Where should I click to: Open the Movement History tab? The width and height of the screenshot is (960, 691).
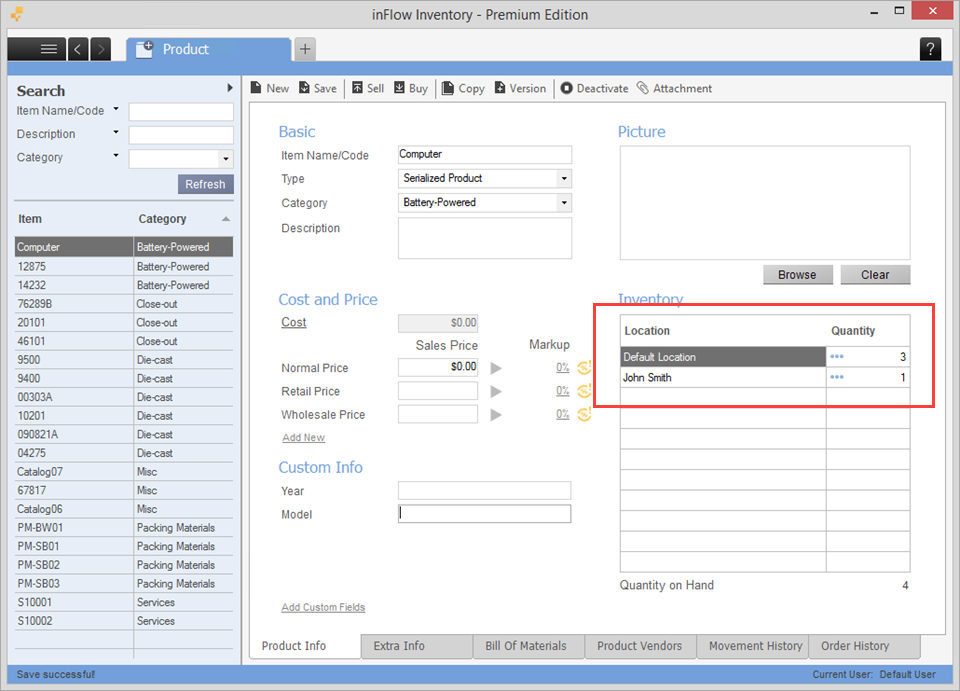coord(753,646)
